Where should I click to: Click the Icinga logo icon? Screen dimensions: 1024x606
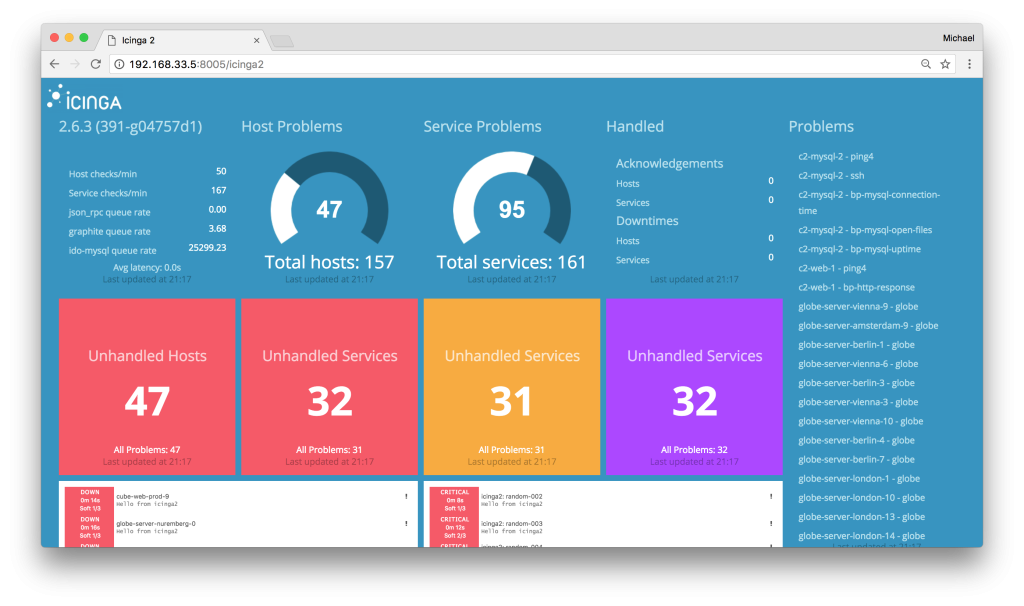pyautogui.click(x=53, y=98)
